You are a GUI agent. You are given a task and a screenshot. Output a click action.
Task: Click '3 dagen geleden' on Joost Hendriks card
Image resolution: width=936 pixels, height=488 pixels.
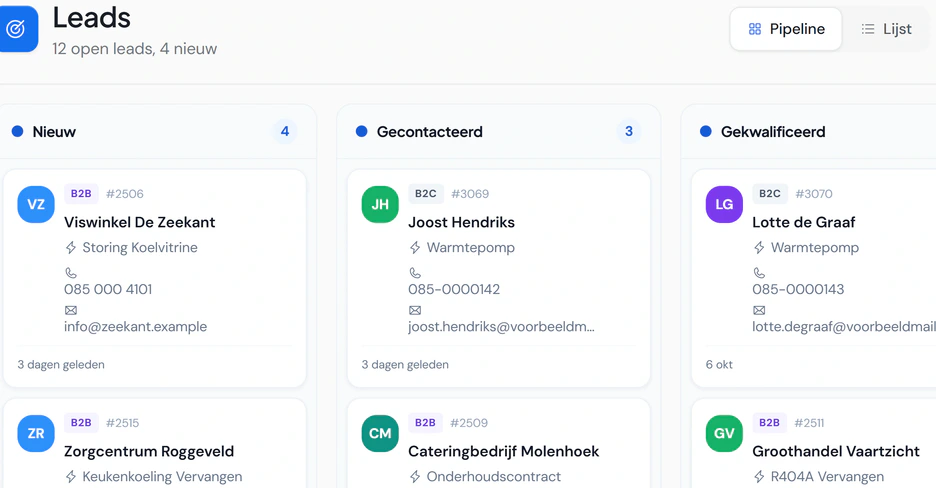[405, 365]
